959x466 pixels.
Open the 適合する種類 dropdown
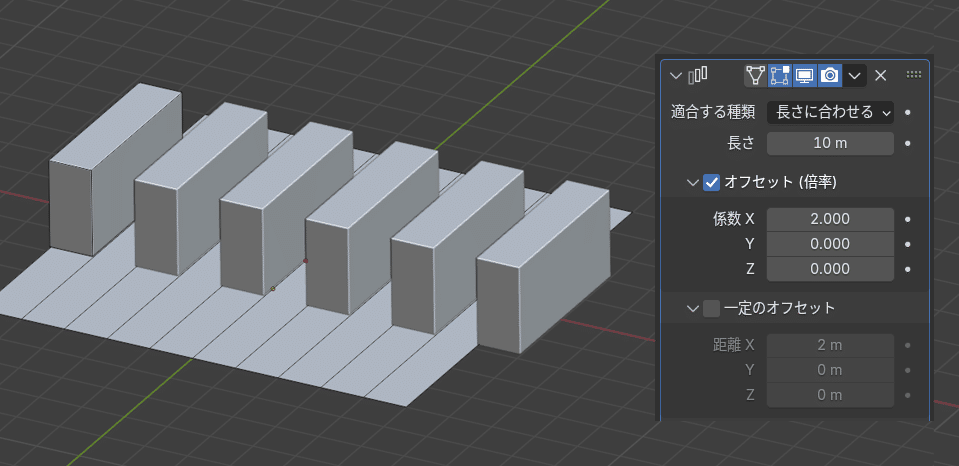(831, 113)
